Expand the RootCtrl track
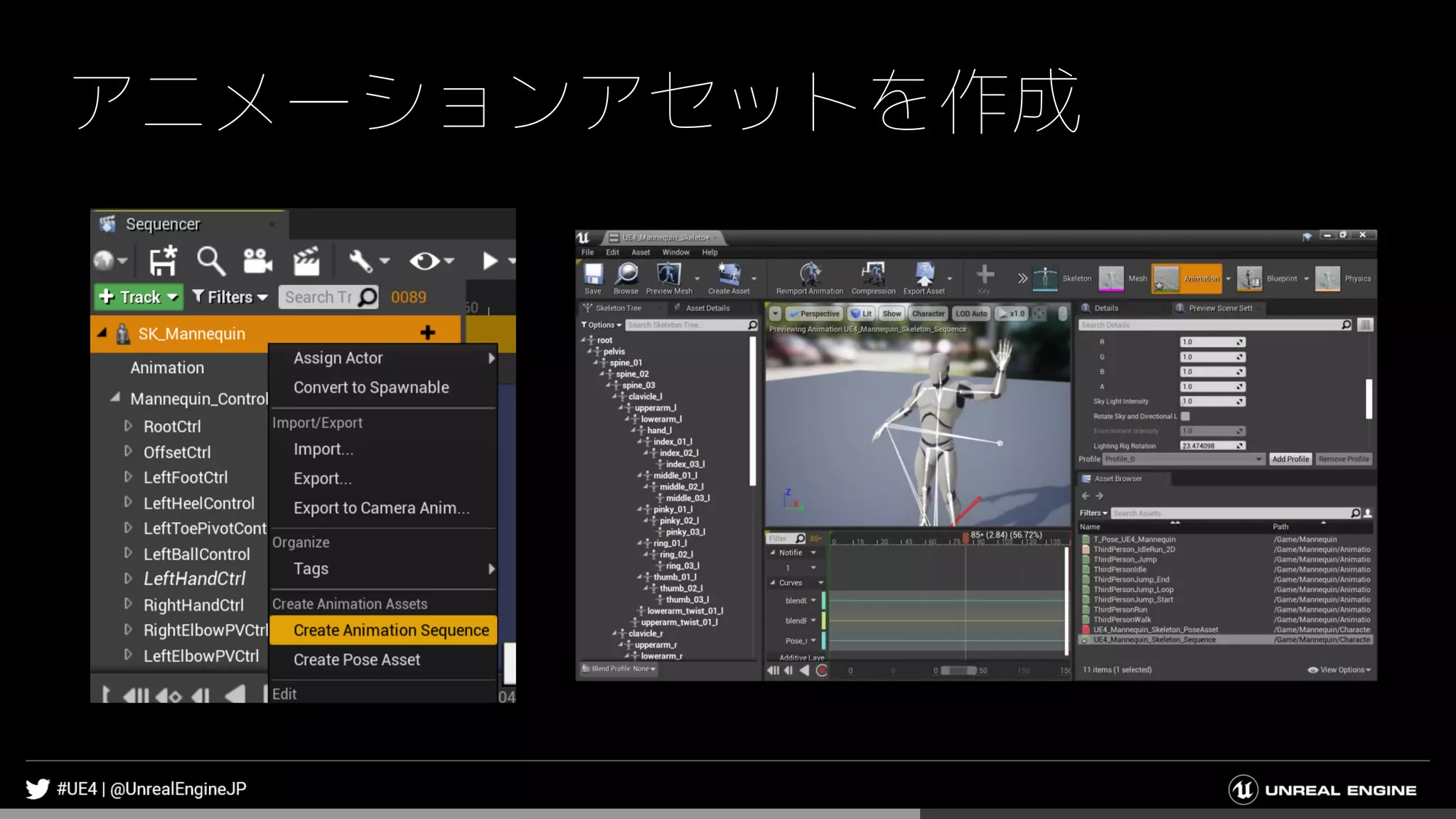The width and height of the screenshot is (1456, 819). 128,426
